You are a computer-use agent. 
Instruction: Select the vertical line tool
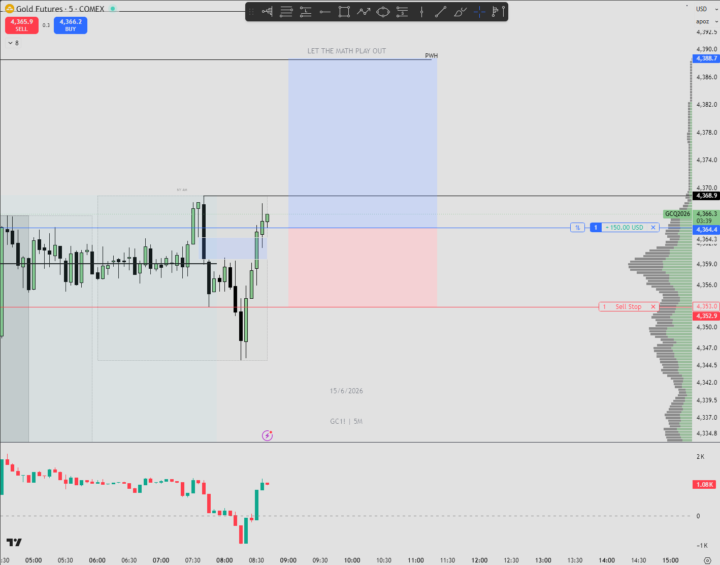421,12
